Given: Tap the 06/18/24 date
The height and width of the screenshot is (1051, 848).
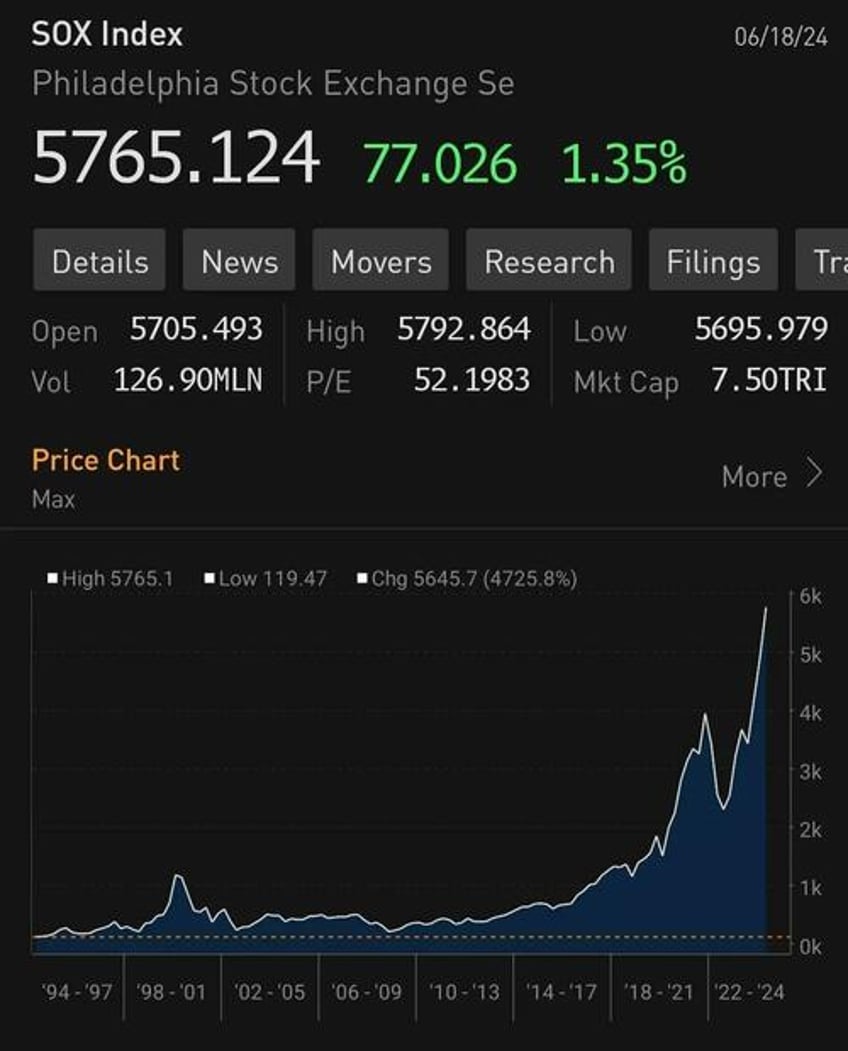Looking at the screenshot, I should coord(781,37).
